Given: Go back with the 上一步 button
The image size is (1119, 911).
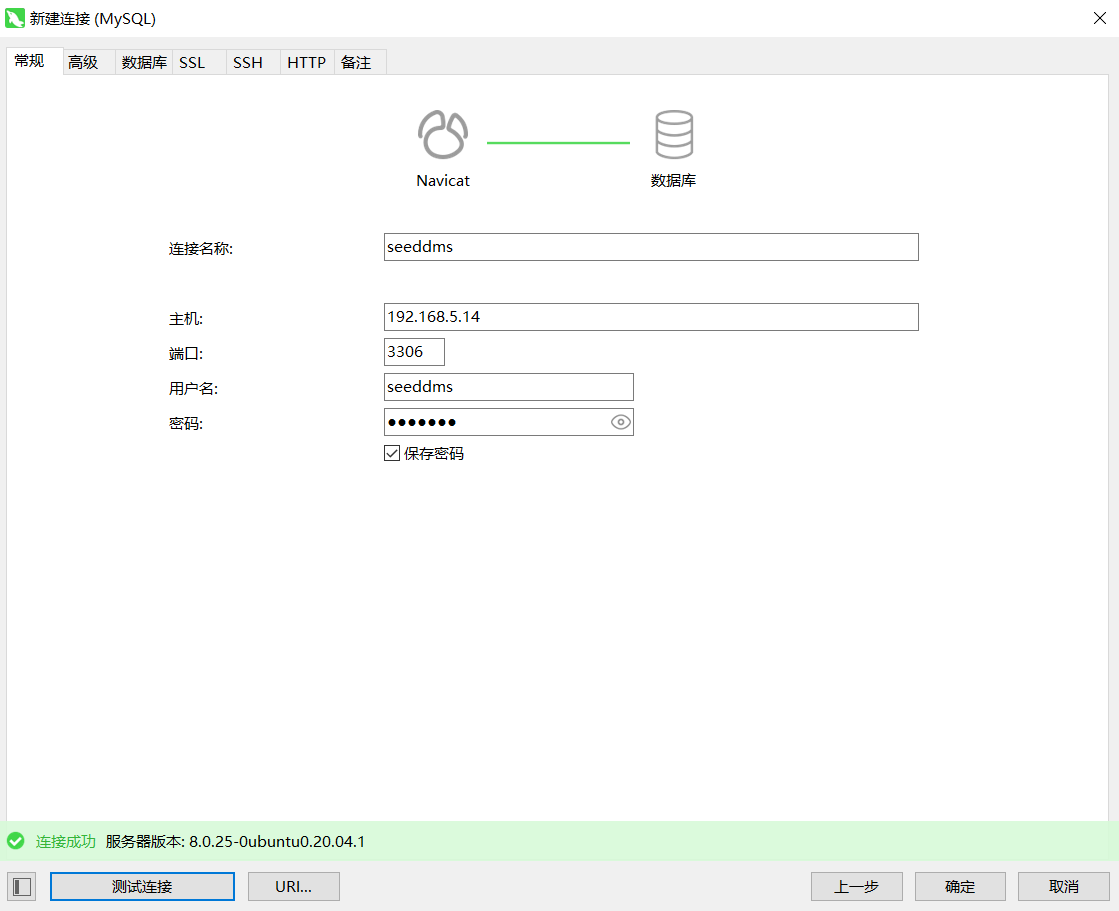Looking at the screenshot, I should [856, 887].
